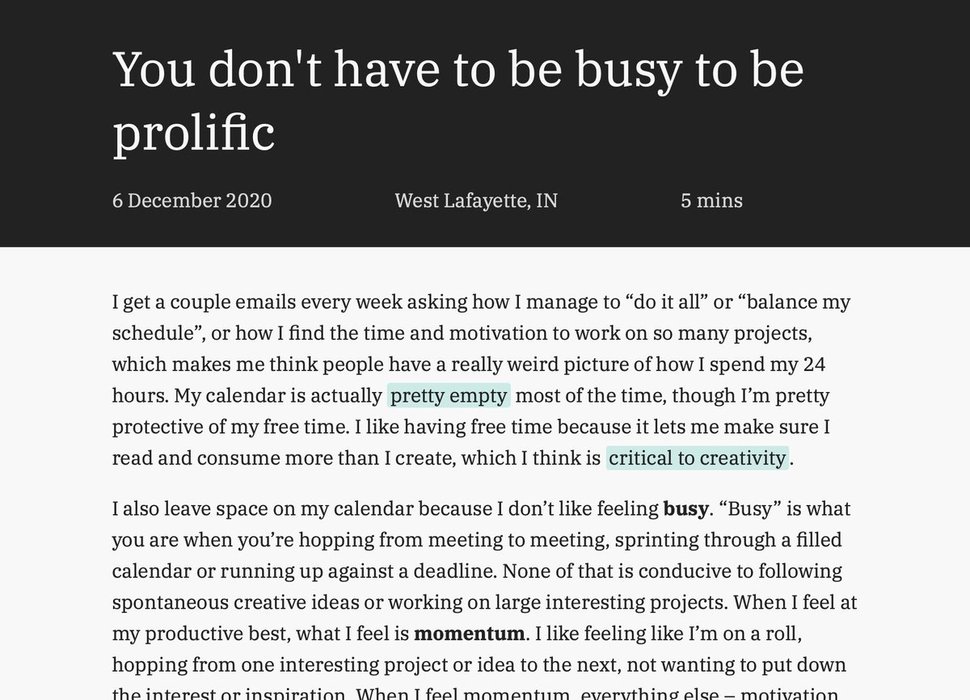
Task: Open the "critical to creativity" highlighted link
Action: pos(697,458)
